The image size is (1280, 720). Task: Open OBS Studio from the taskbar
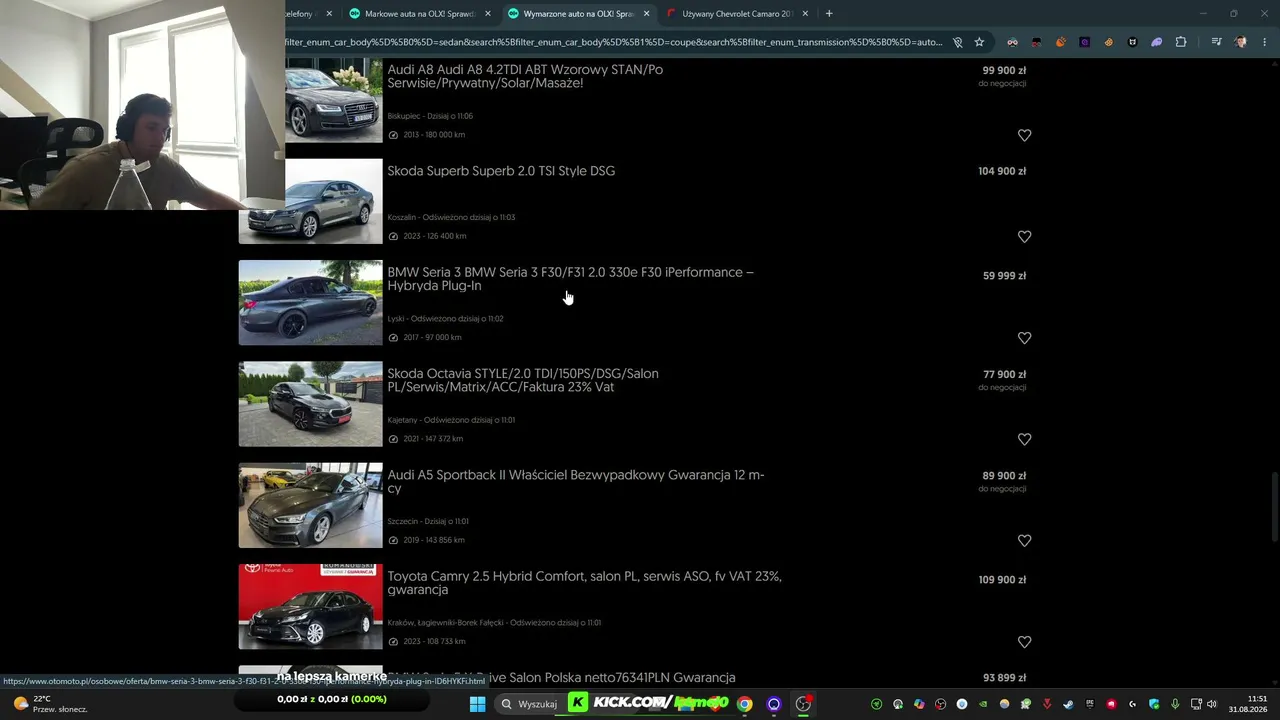point(803,704)
